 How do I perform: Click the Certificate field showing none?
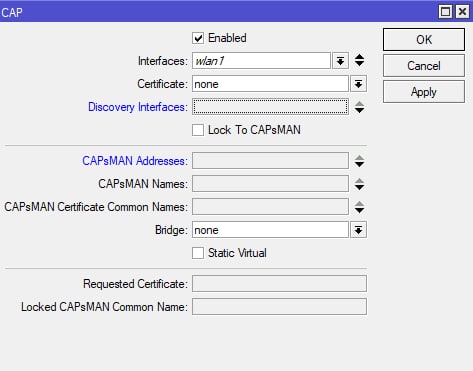click(270, 84)
